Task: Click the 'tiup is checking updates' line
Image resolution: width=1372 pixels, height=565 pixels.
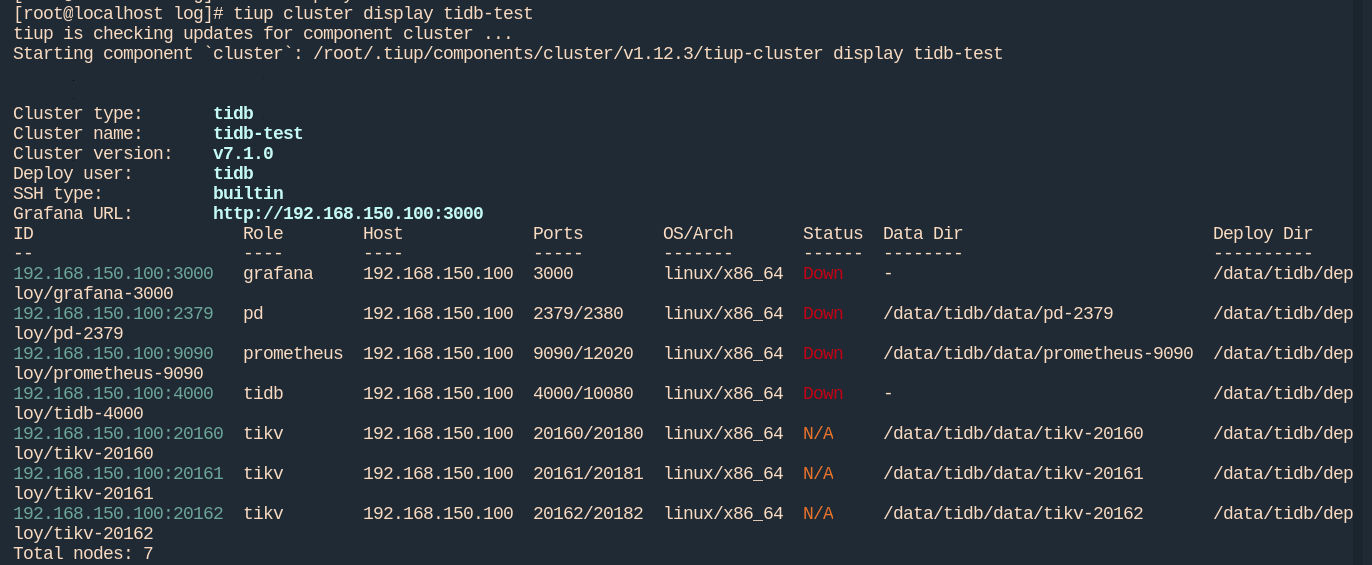Action: (x=263, y=33)
